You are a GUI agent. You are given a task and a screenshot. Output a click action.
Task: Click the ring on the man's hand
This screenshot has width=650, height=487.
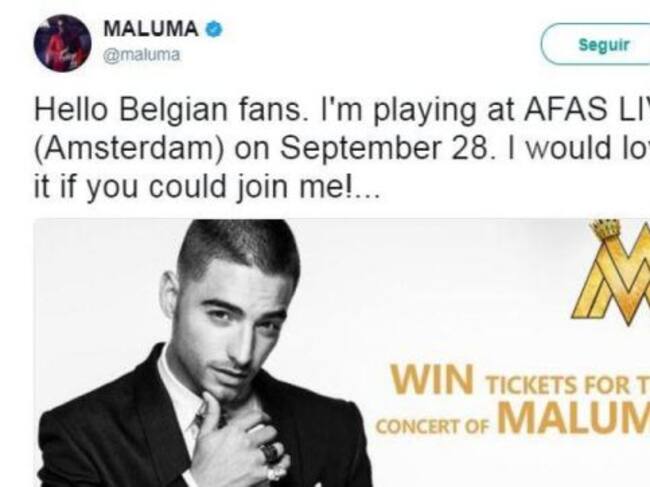pos(270,452)
